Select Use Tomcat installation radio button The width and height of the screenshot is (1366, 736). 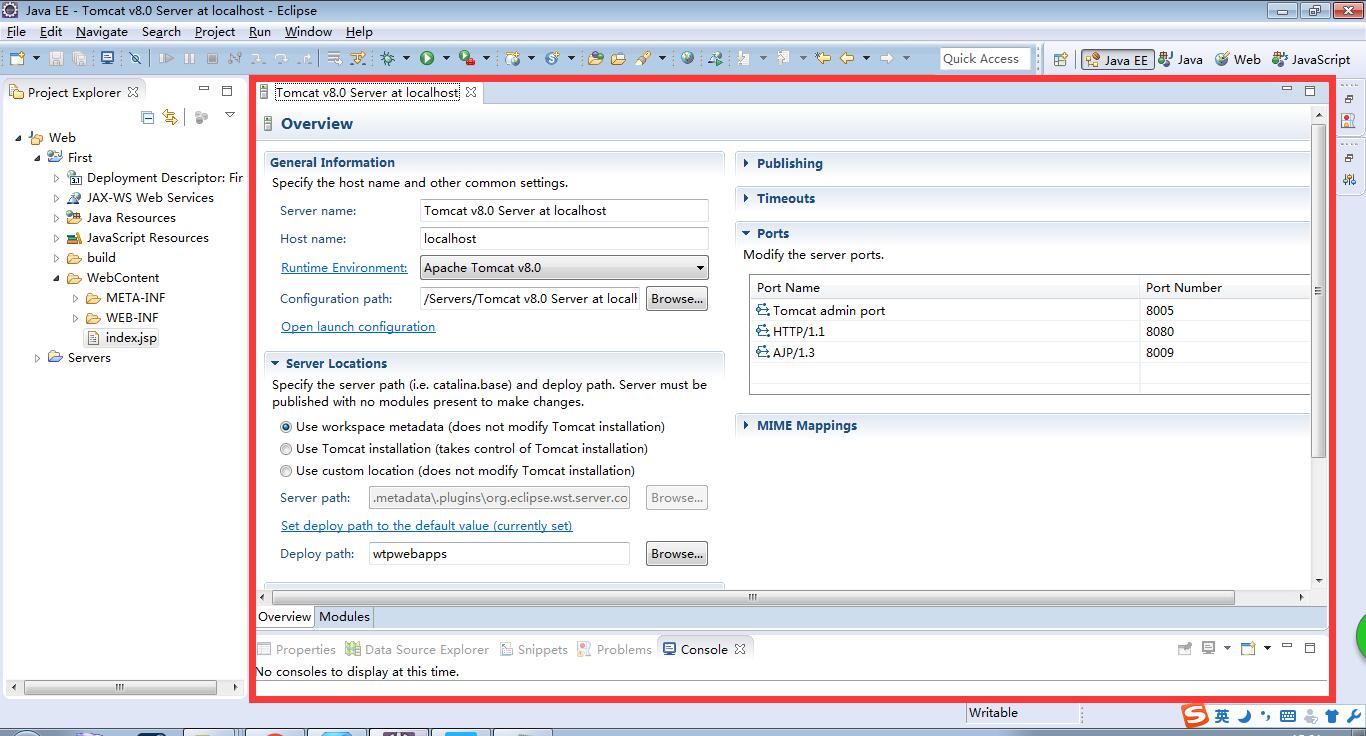point(286,449)
